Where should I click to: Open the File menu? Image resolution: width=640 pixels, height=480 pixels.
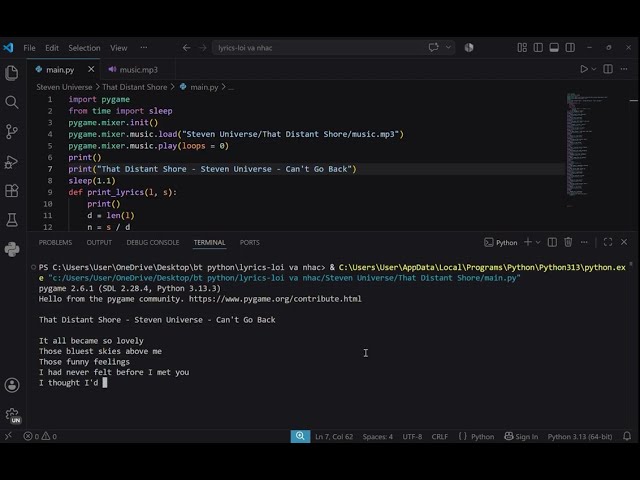pyautogui.click(x=29, y=48)
